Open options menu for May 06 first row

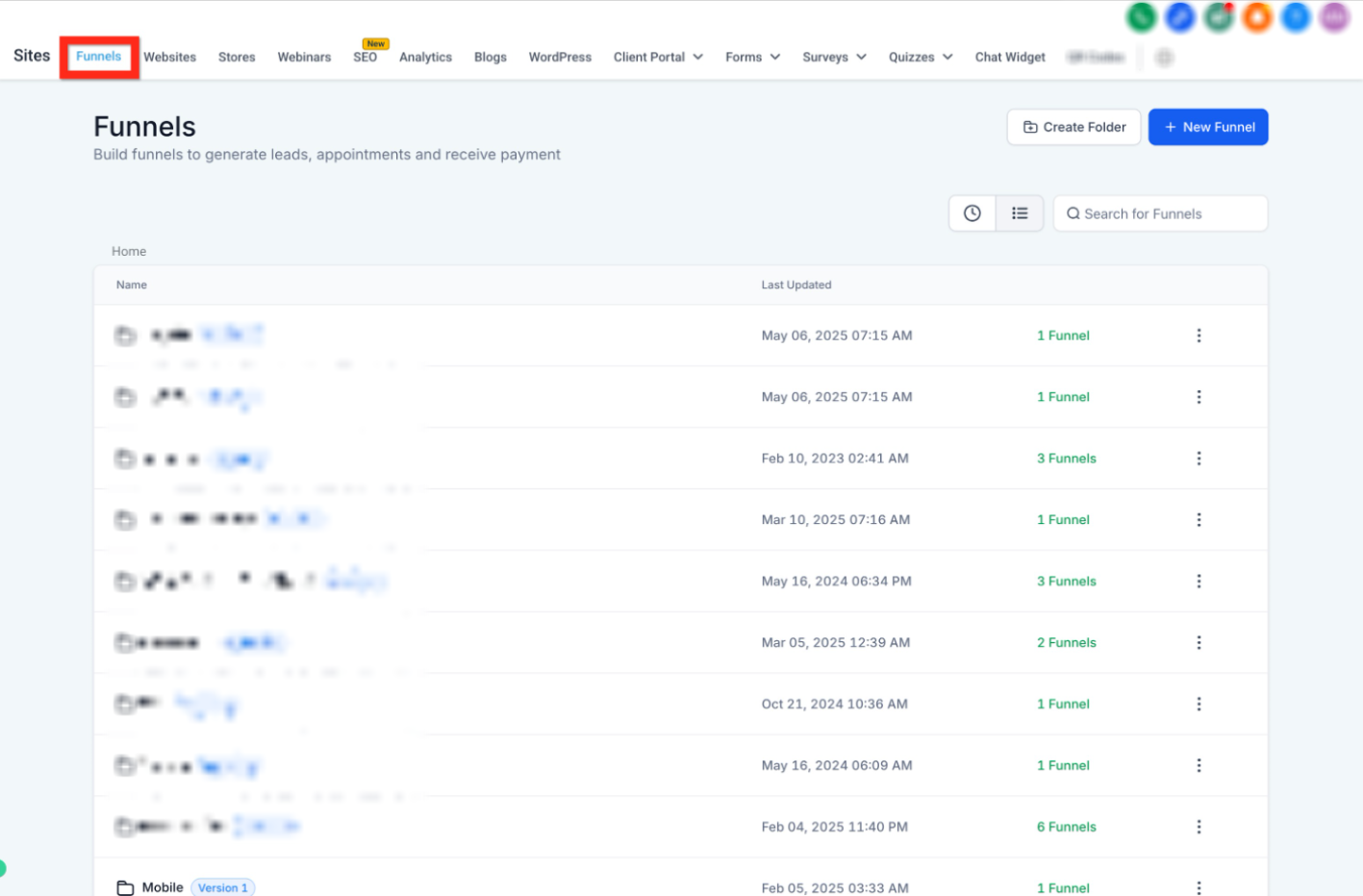tap(1199, 336)
